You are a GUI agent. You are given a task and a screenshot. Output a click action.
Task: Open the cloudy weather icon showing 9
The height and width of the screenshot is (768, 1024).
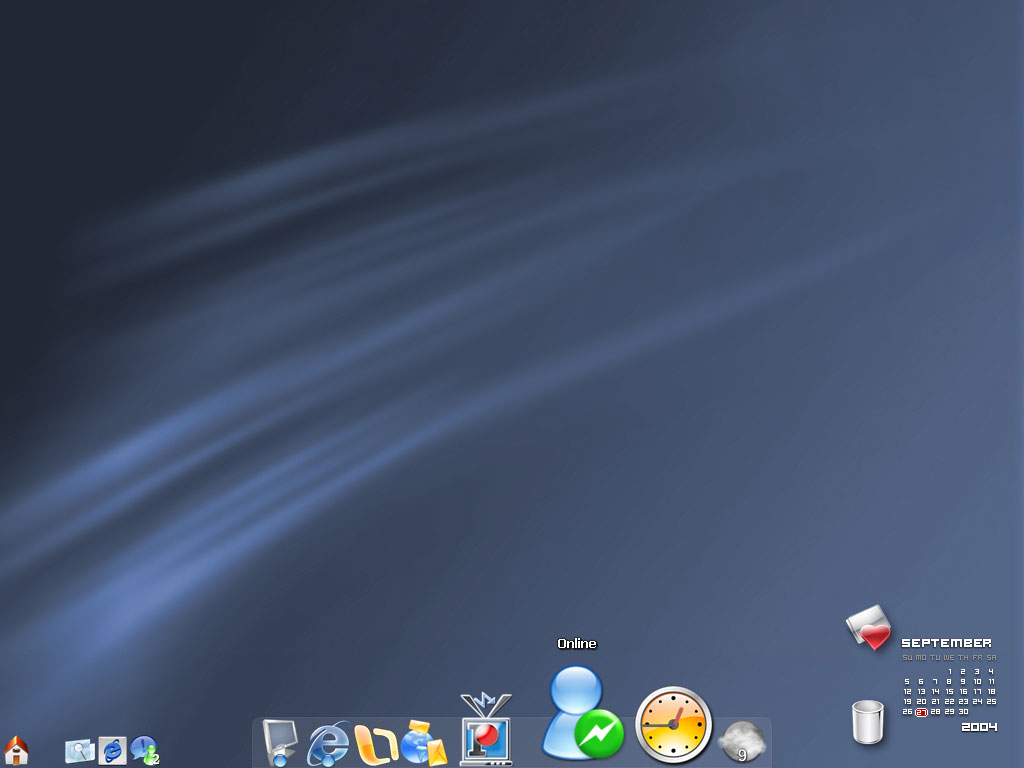tap(742, 743)
